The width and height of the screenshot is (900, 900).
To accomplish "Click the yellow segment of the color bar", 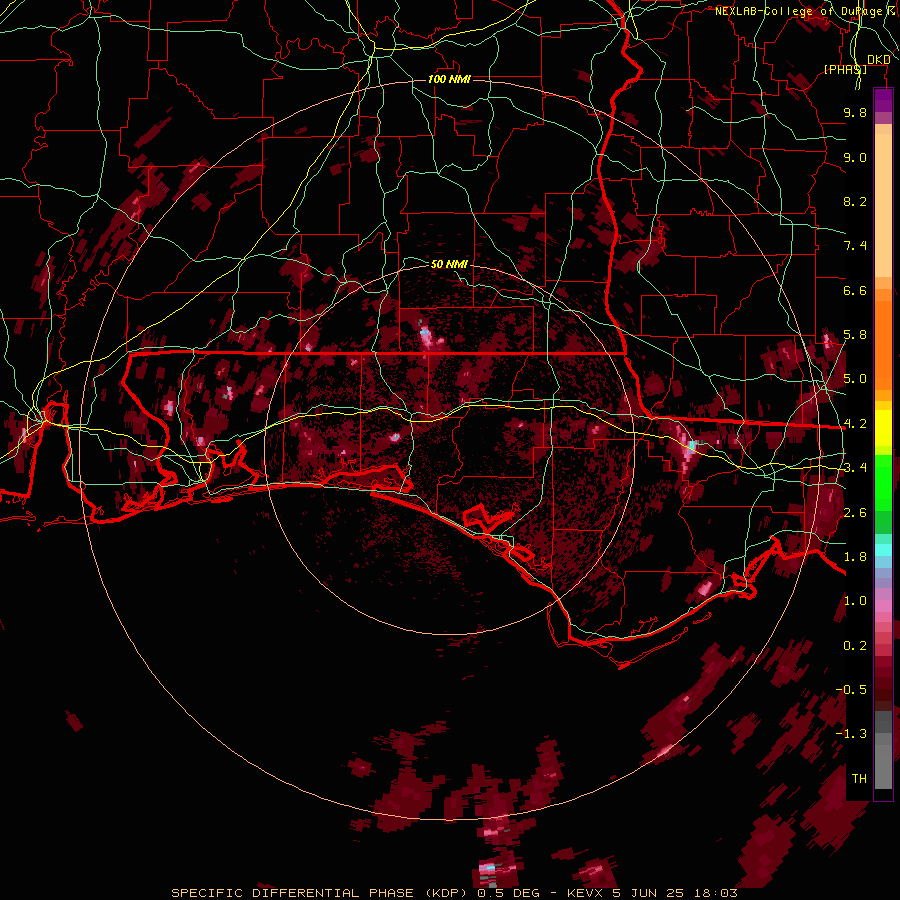I will [x=883, y=428].
